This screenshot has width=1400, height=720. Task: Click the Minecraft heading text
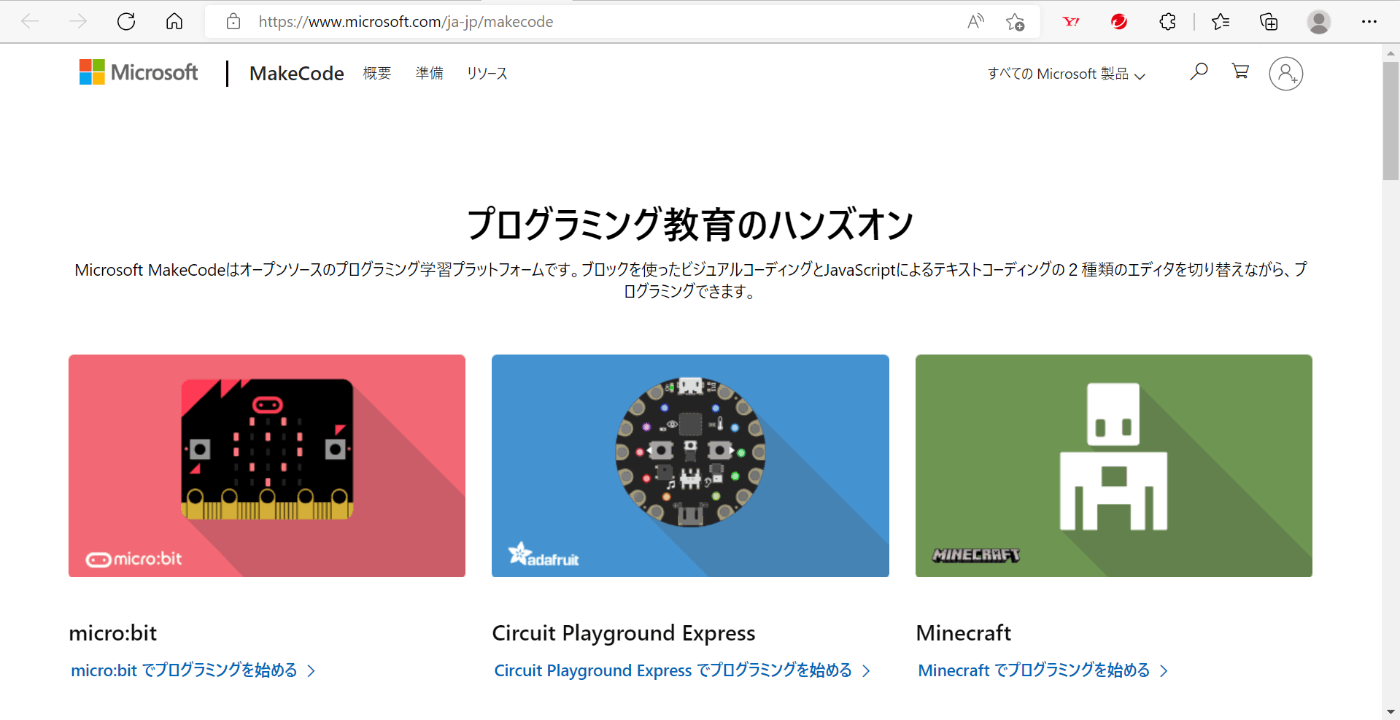pos(964,633)
